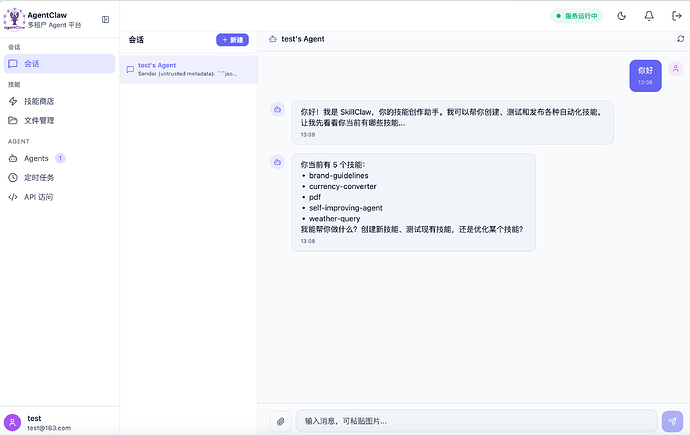
Task: Click the Agents count badge 1
Action: click(60, 158)
